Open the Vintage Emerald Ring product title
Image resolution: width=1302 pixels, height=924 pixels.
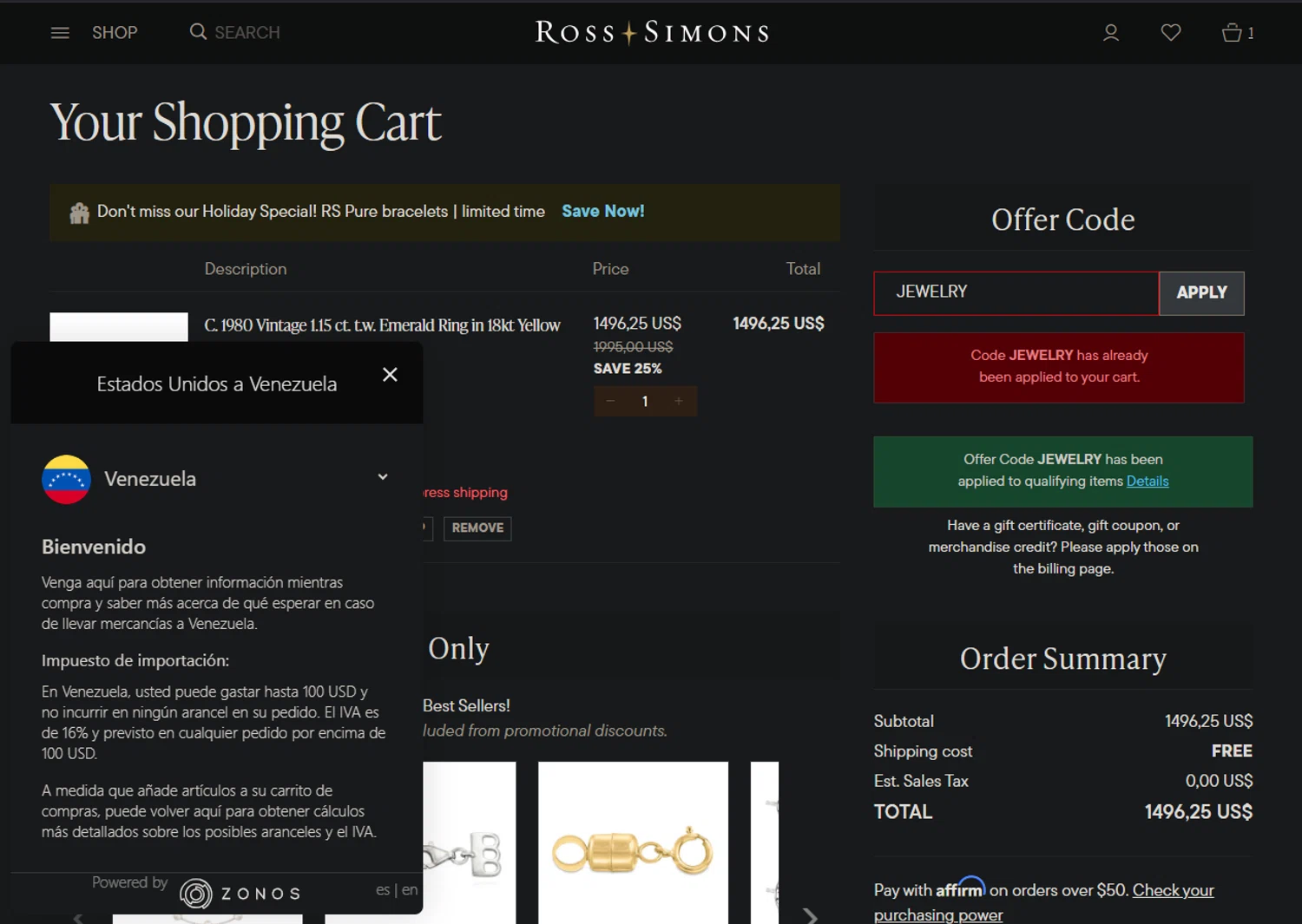point(382,325)
